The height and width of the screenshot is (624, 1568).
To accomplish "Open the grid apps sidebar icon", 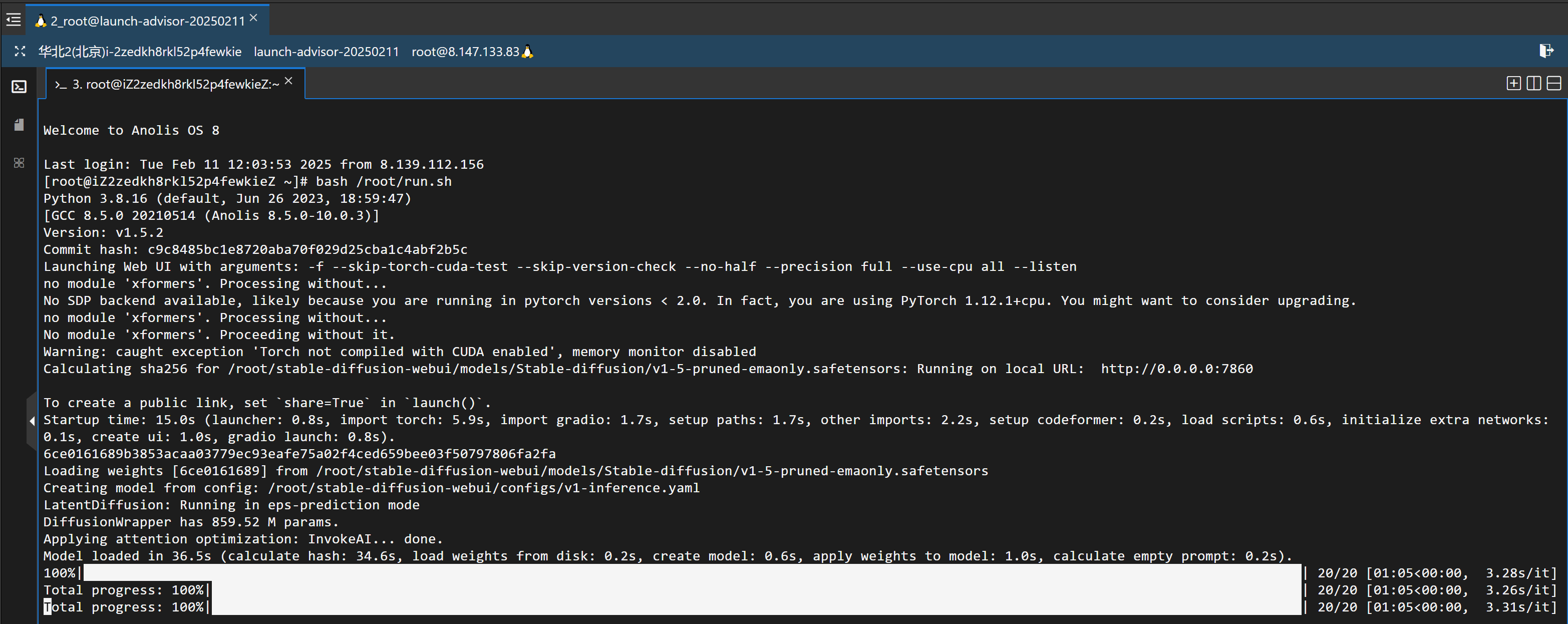I will (x=20, y=163).
